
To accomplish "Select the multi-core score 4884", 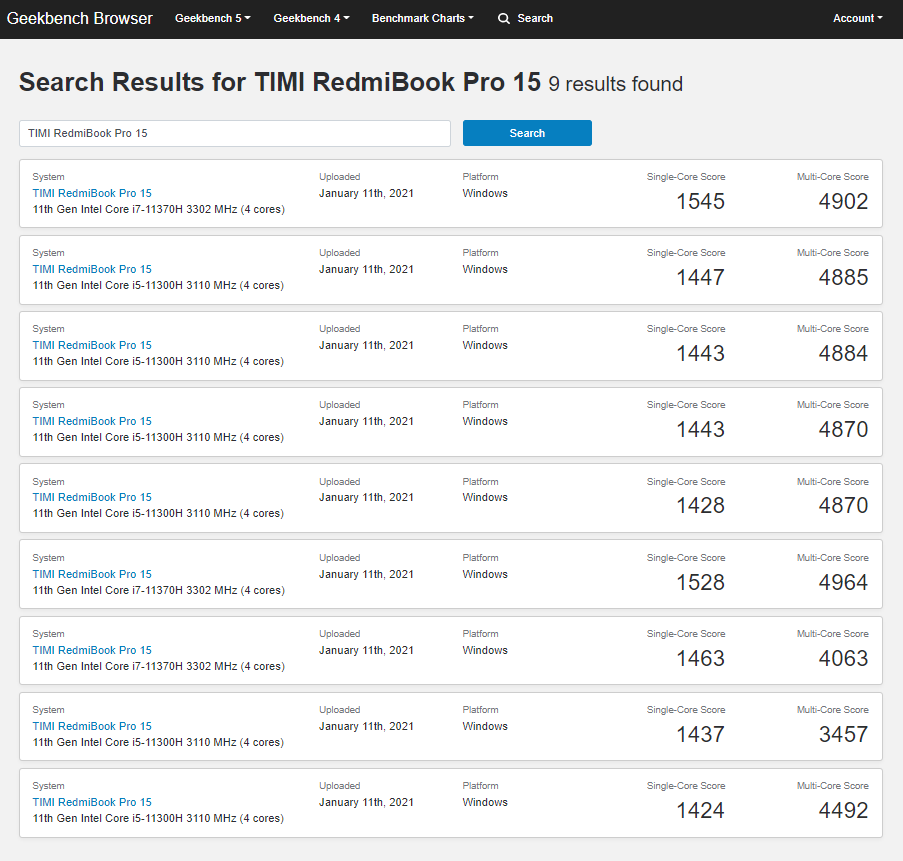I will 843,354.
